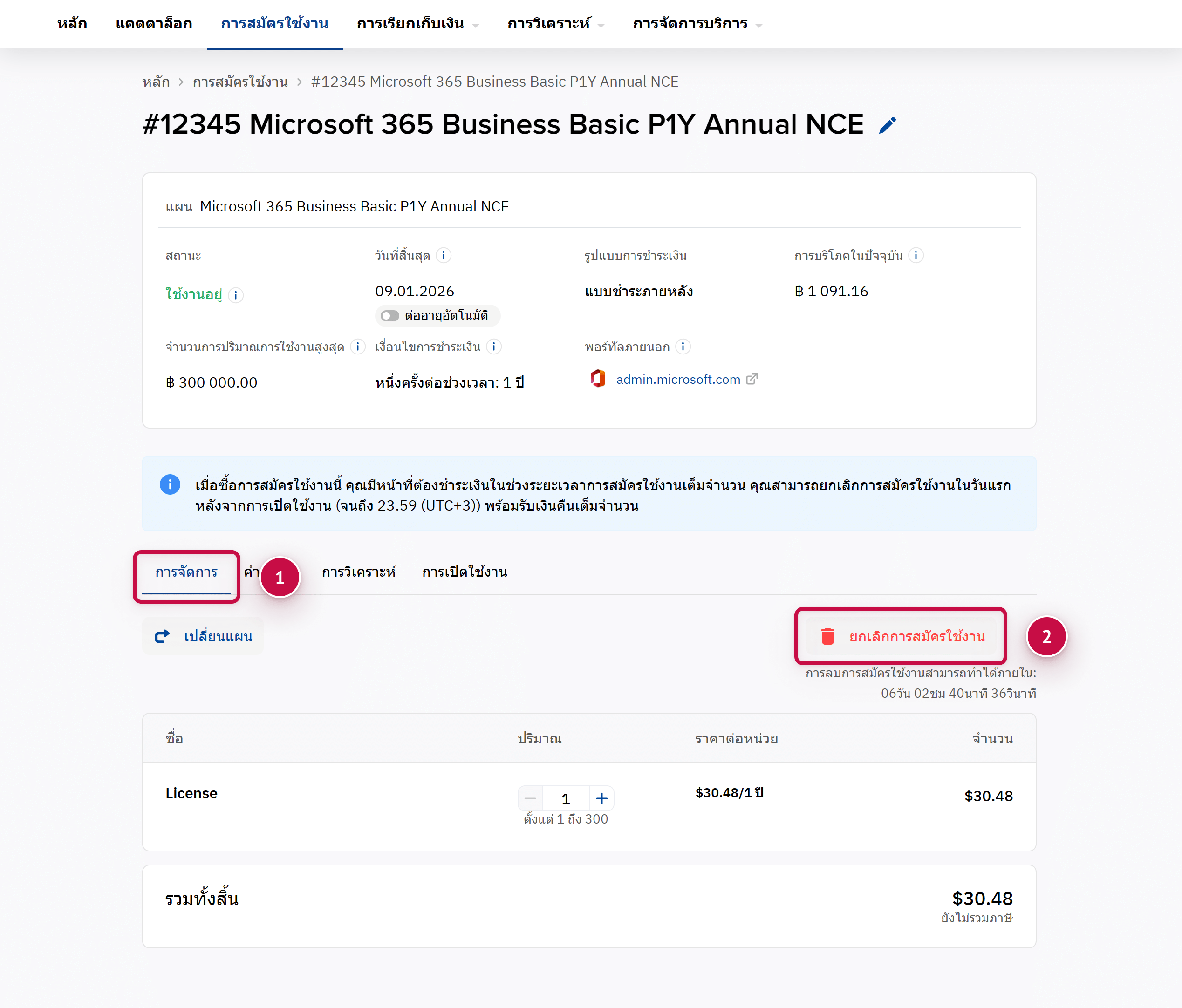Click the red trash icon in cancel button

pyautogui.click(x=828, y=636)
